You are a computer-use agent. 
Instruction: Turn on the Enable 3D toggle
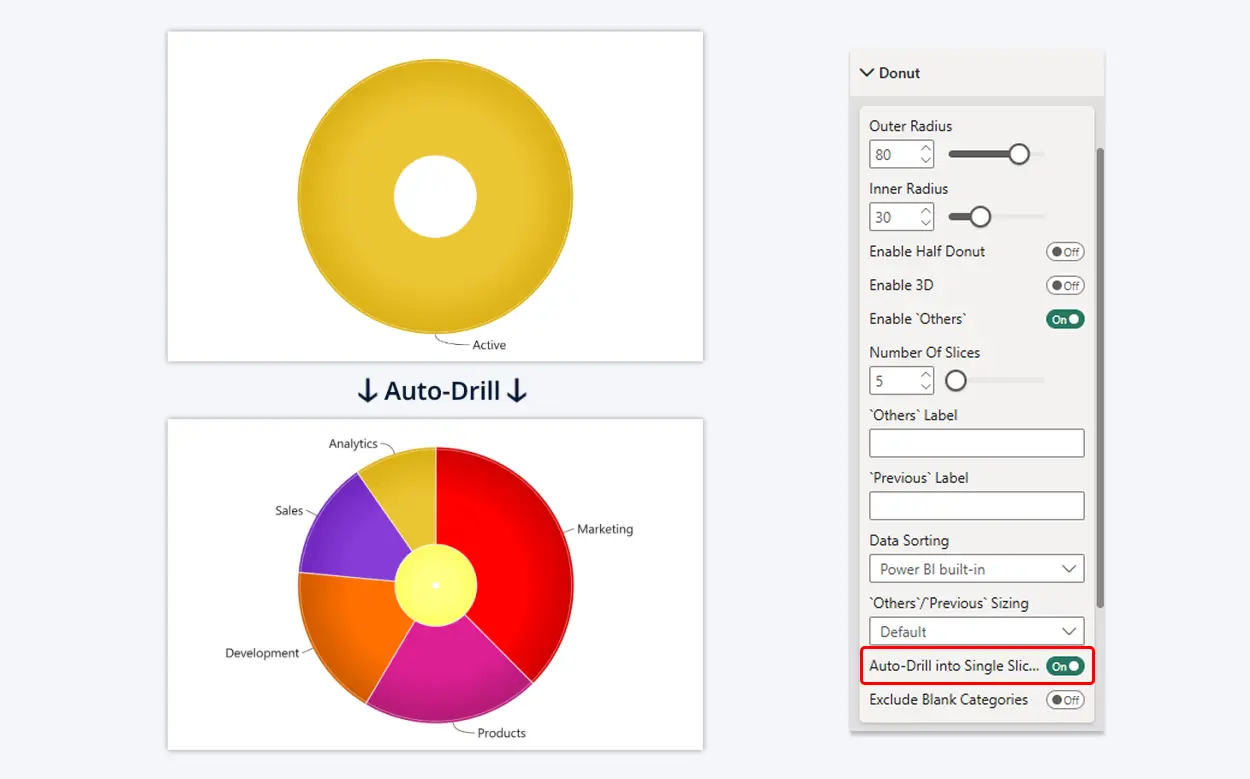point(1064,286)
